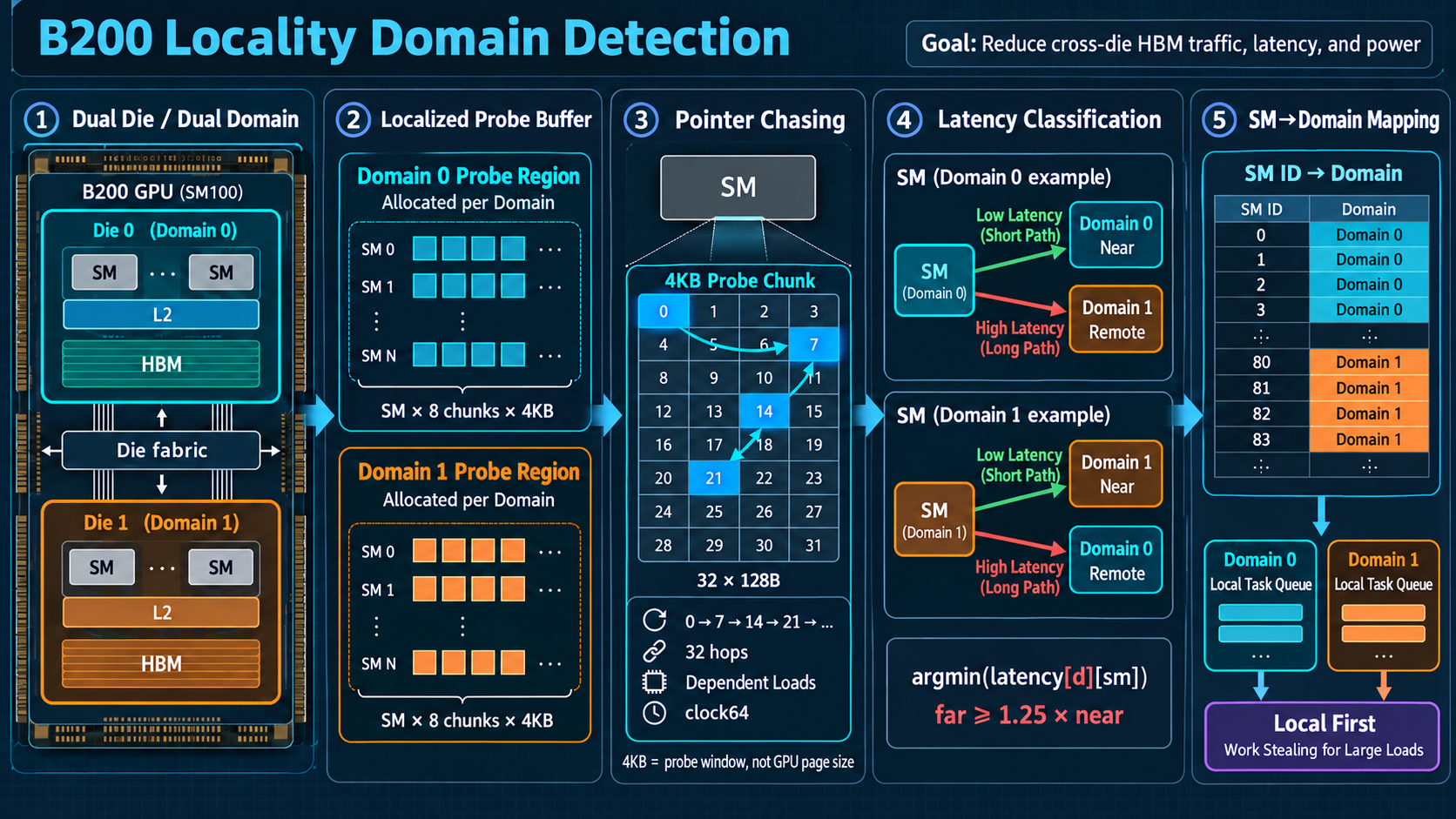Image resolution: width=1456 pixels, height=819 pixels.
Task: Open the Domain 1 Local Task Queue box
Action: coord(1383,606)
